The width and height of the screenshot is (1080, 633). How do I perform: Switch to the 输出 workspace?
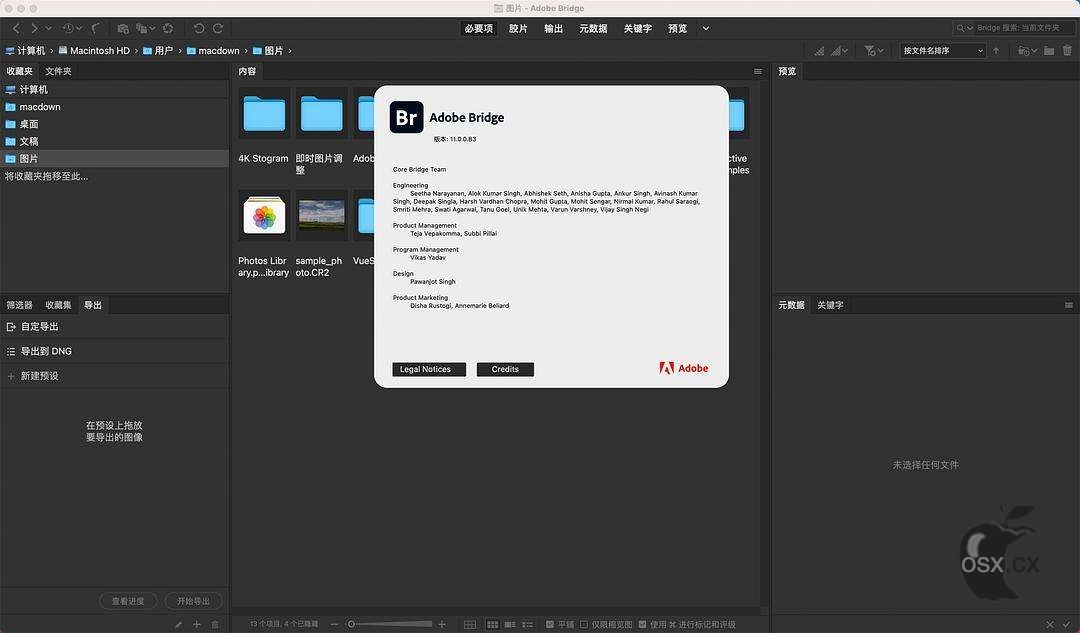pos(553,28)
